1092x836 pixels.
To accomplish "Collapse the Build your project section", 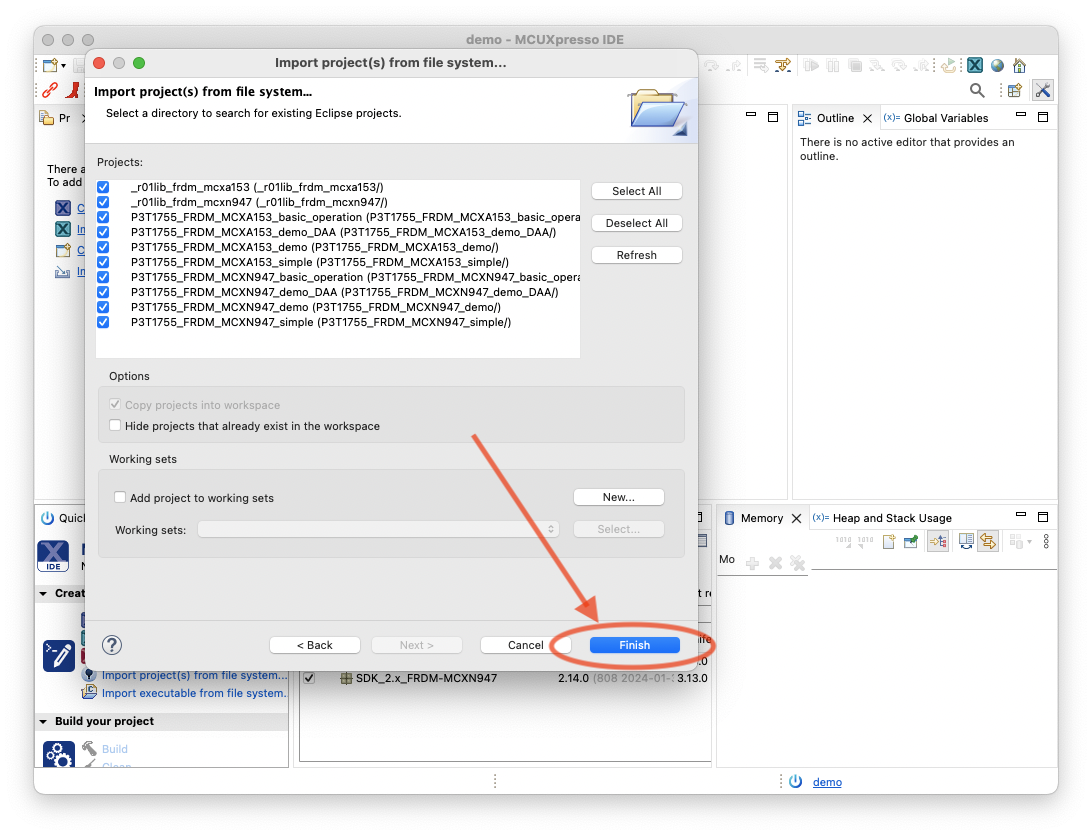I will [x=43, y=721].
